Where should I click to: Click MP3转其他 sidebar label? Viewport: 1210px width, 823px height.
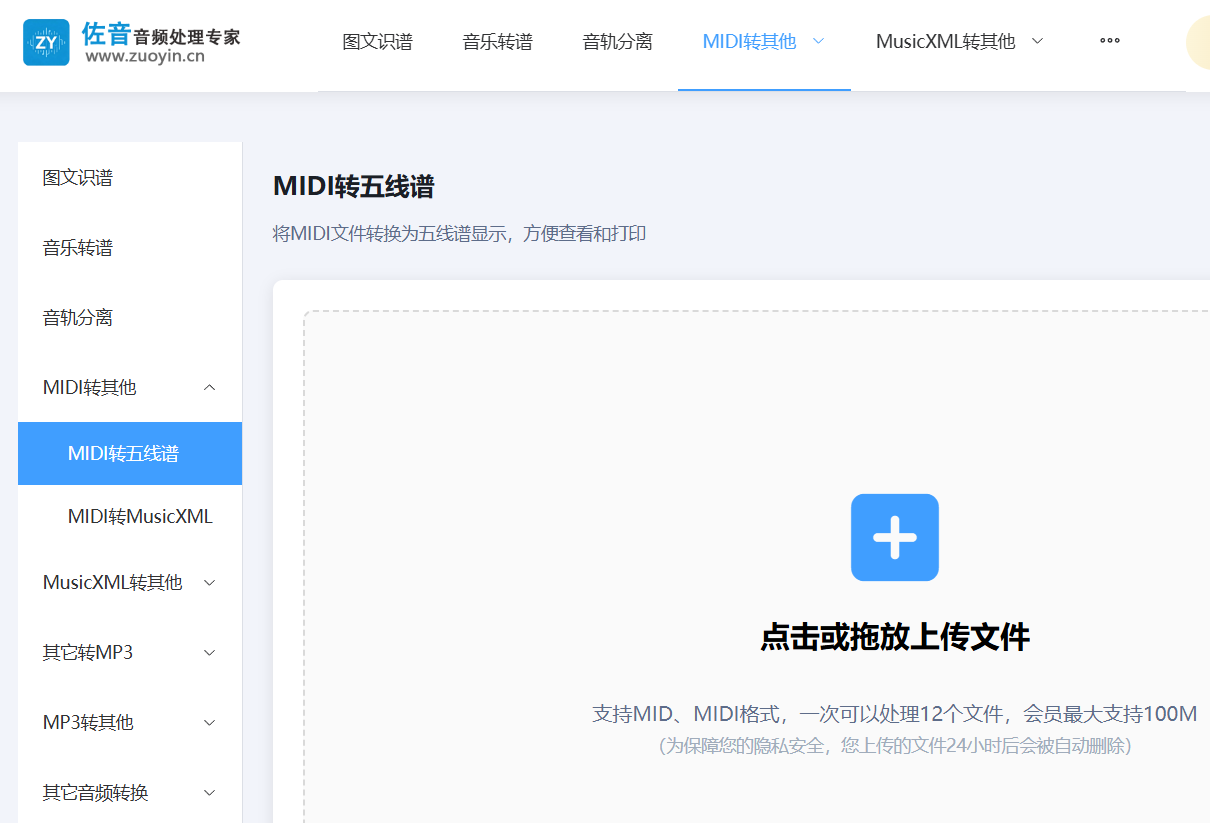(87, 722)
